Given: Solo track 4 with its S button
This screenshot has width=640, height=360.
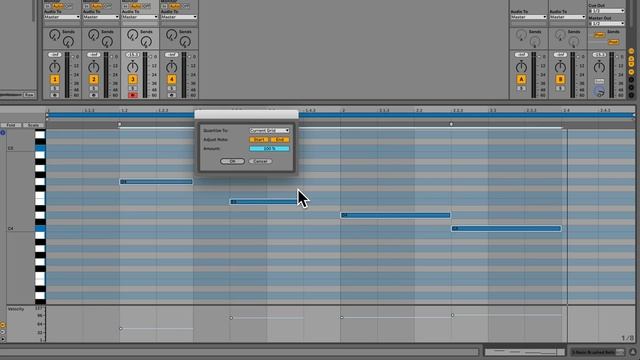Looking at the screenshot, I should pyautogui.click(x=171, y=88).
